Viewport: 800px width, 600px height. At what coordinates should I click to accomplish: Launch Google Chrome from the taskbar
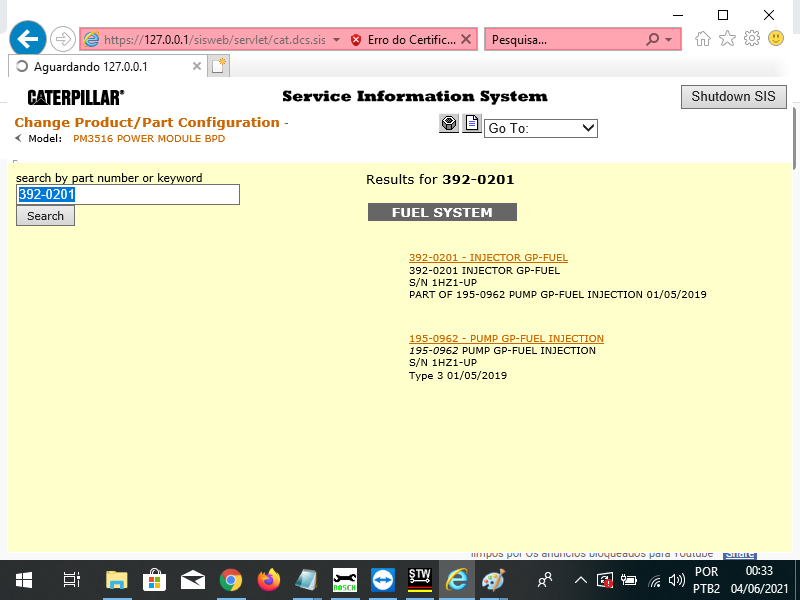coord(231,580)
